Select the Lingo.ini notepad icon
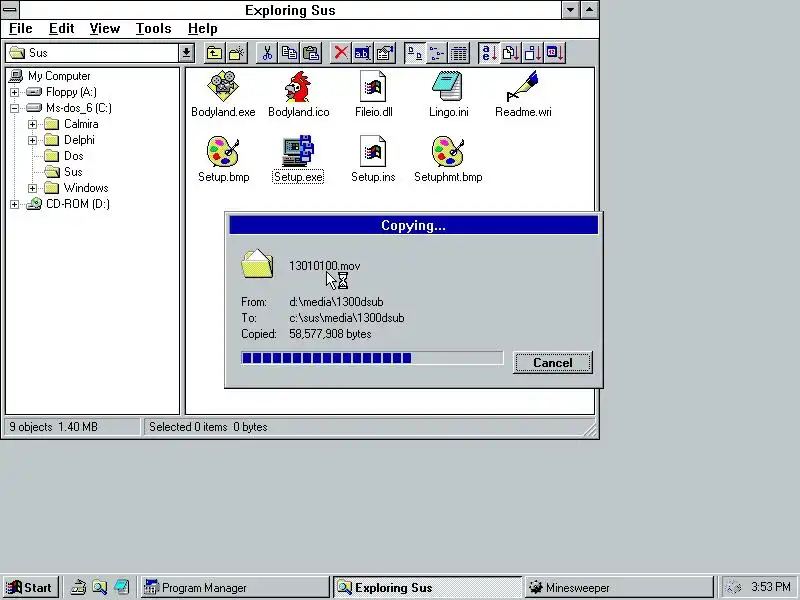800x600 pixels. (x=448, y=95)
